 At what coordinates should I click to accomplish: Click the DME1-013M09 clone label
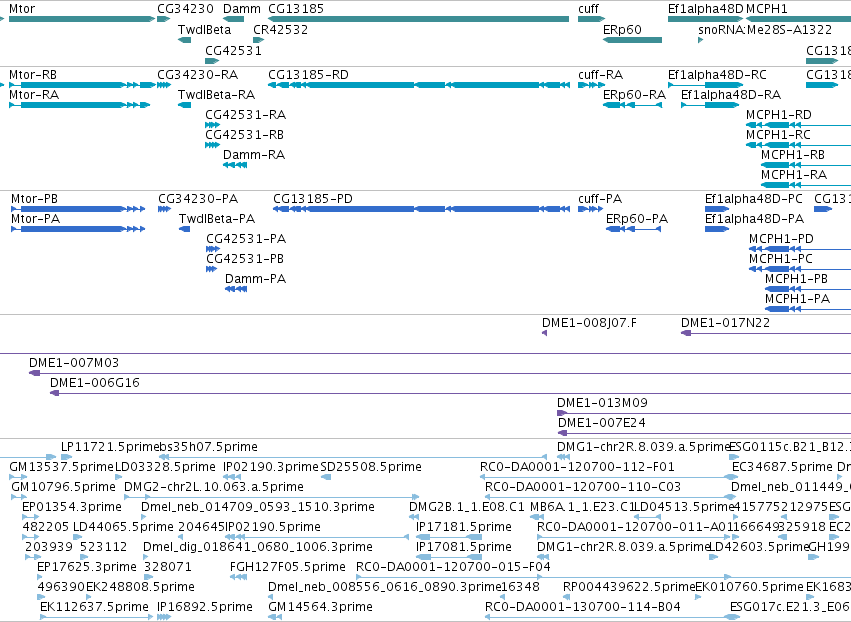coord(602,403)
